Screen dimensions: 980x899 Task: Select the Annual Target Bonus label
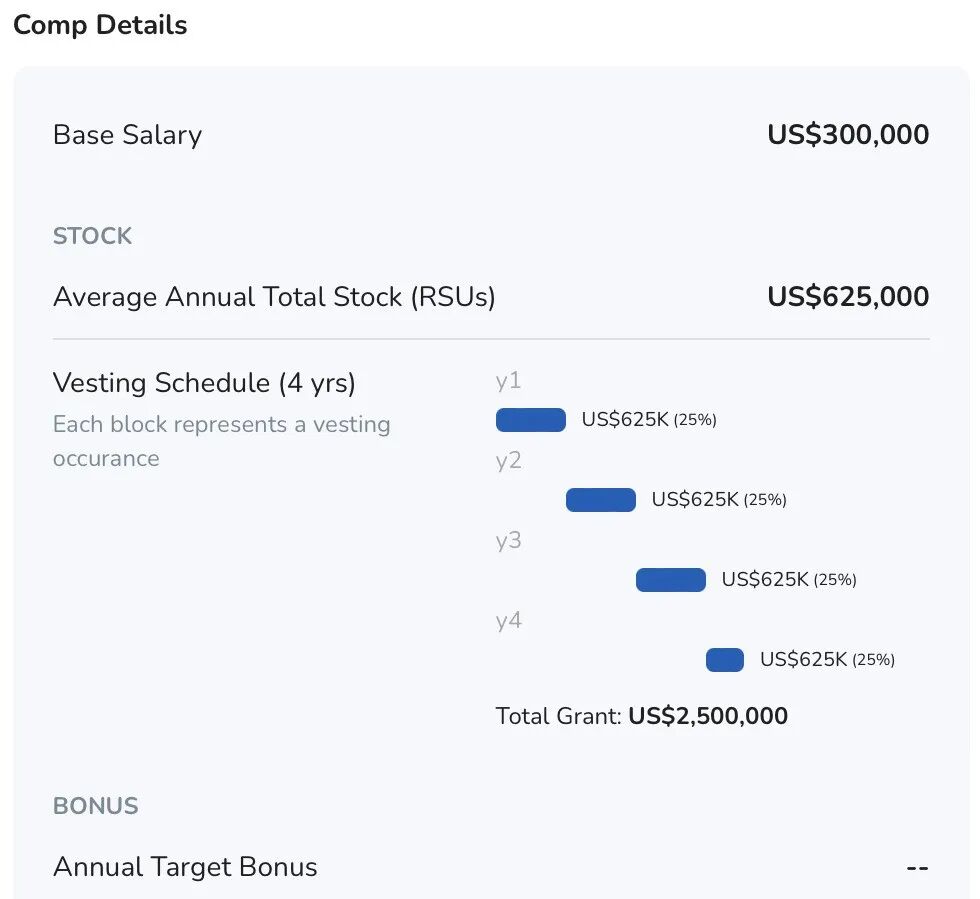tap(185, 867)
